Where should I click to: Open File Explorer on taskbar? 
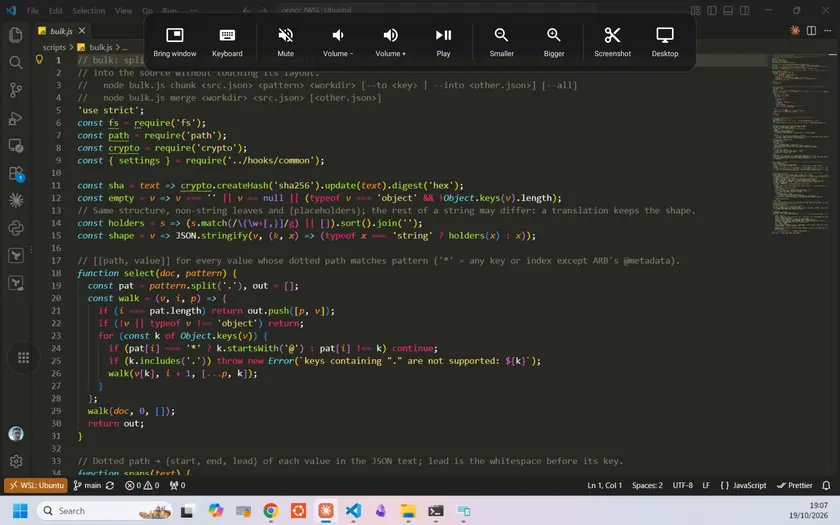pyautogui.click(x=408, y=511)
